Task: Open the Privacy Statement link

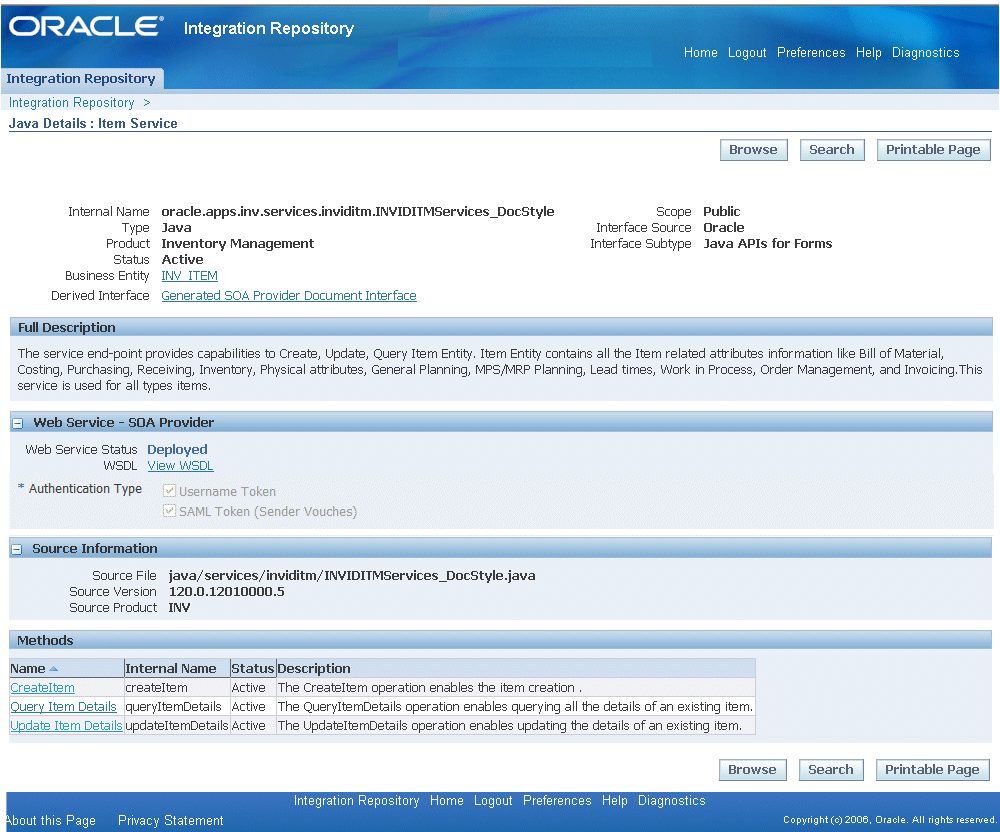Action: coord(171,821)
